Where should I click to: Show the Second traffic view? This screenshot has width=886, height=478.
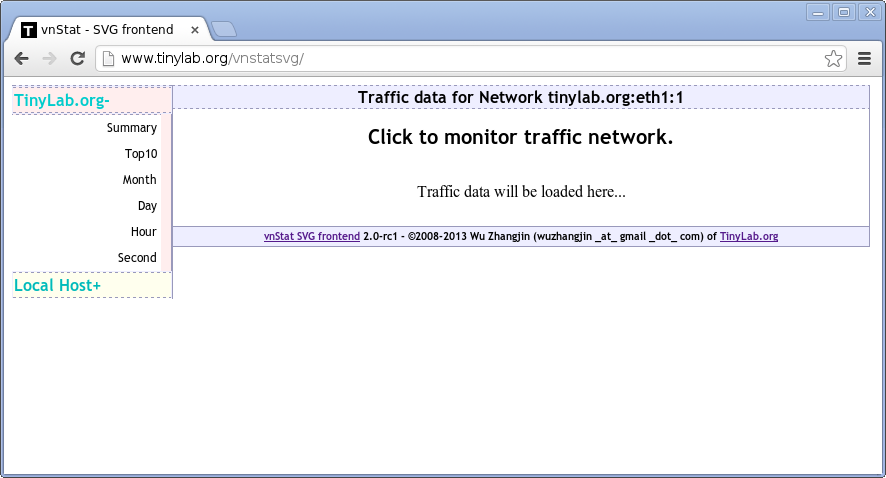point(137,258)
